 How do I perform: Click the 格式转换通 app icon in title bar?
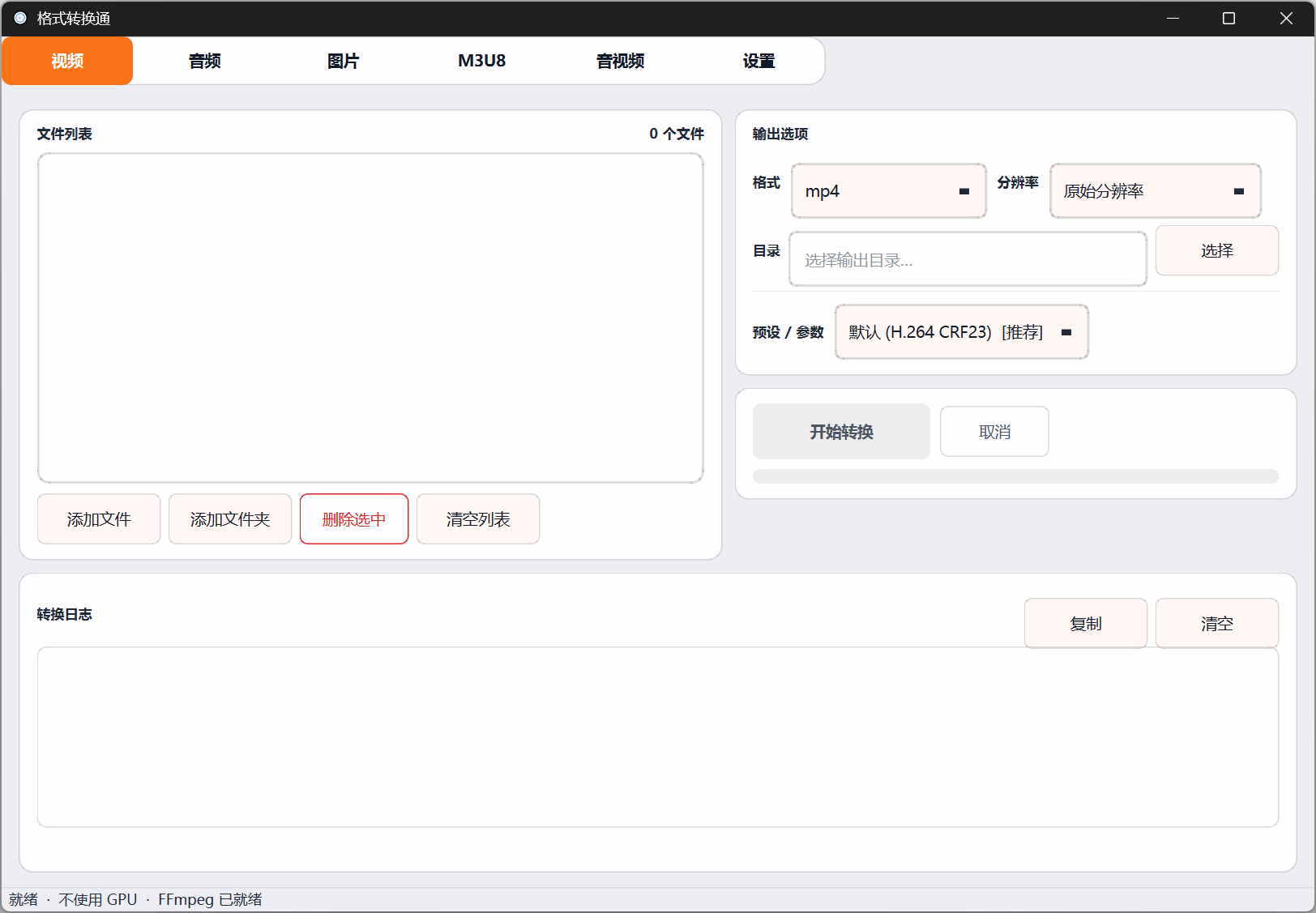coord(20,18)
